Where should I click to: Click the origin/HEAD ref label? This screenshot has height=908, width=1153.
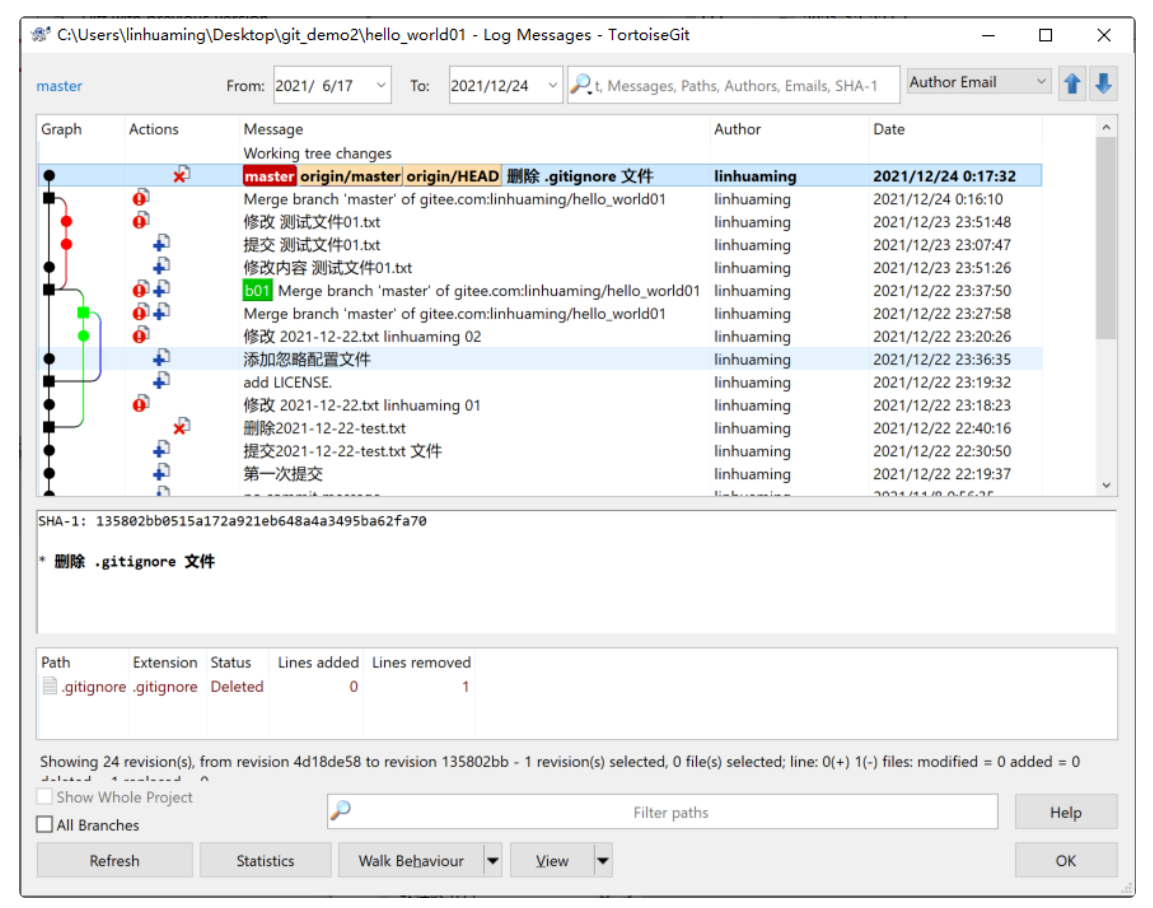(x=453, y=176)
